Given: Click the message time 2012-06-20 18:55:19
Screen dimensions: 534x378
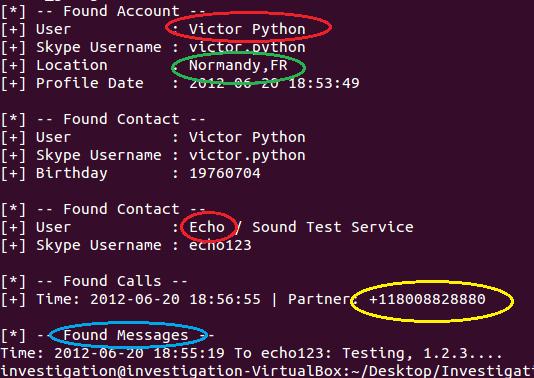Looking at the screenshot, I should tap(139, 353).
